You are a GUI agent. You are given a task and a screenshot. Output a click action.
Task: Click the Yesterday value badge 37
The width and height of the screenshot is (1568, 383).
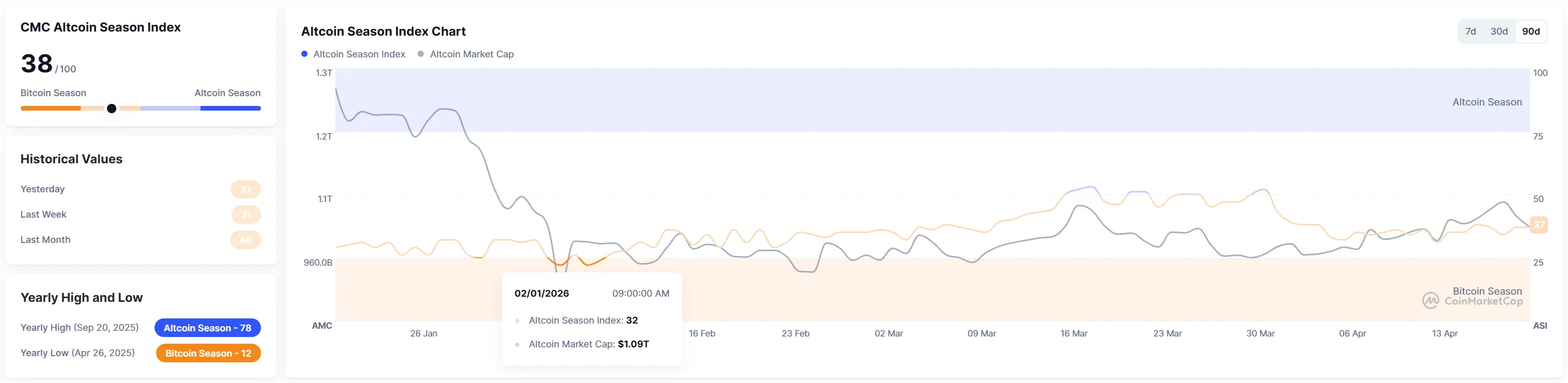pos(245,189)
